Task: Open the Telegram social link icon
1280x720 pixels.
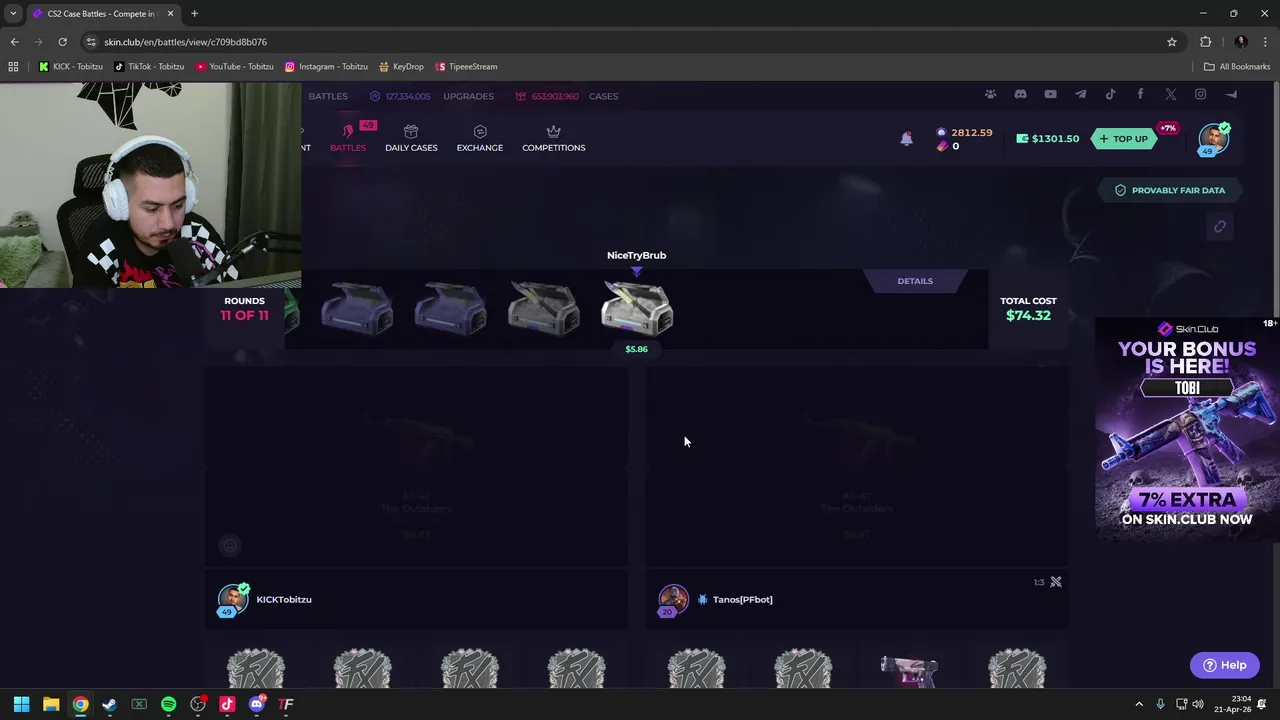Action: pos(1080,94)
